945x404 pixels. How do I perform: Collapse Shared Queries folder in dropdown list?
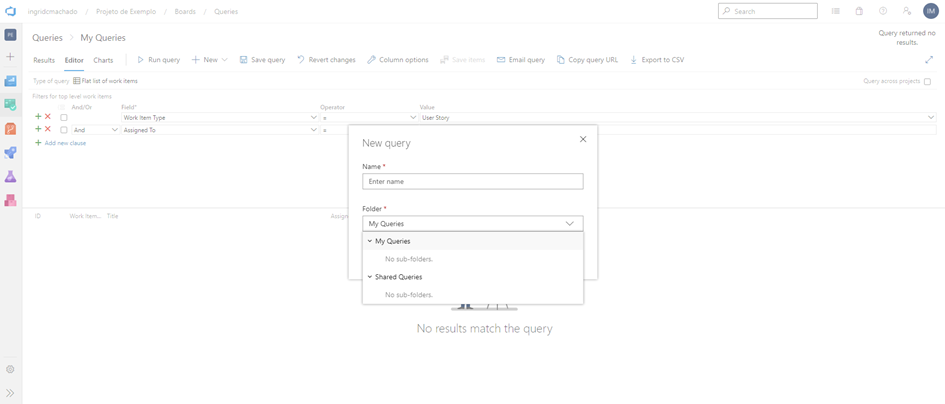pyautogui.click(x=369, y=277)
